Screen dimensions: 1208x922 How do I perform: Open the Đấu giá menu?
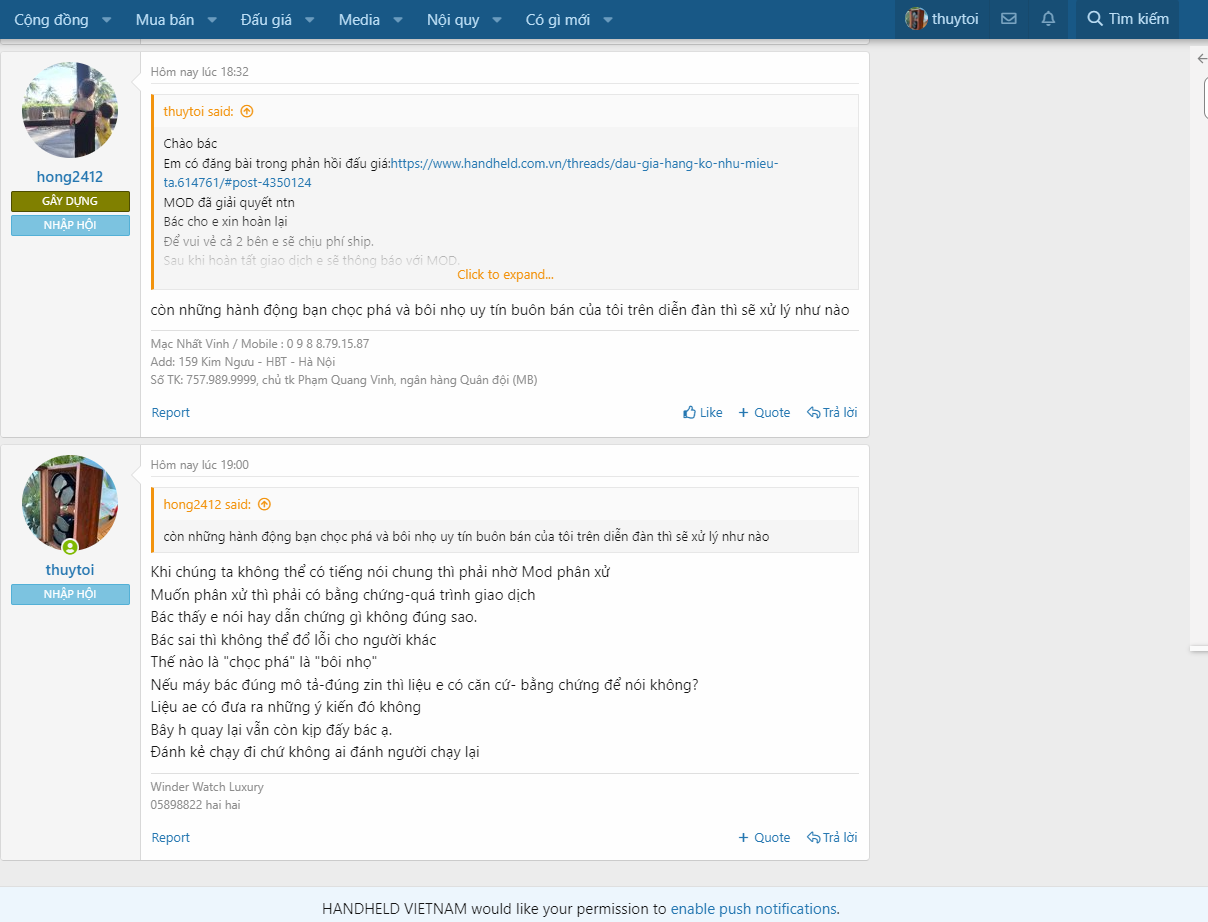point(266,20)
